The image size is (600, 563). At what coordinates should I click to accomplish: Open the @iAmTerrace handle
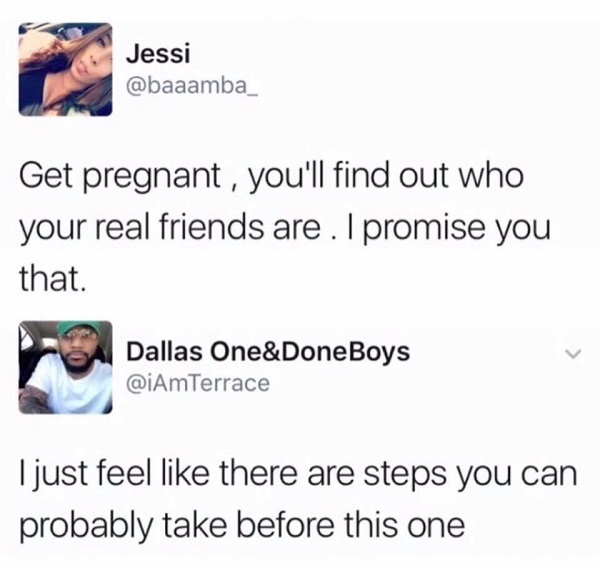[198, 383]
